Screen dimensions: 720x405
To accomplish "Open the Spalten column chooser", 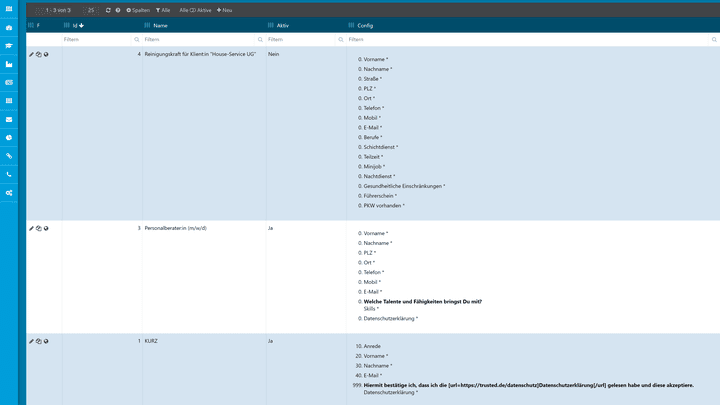I will point(138,10).
